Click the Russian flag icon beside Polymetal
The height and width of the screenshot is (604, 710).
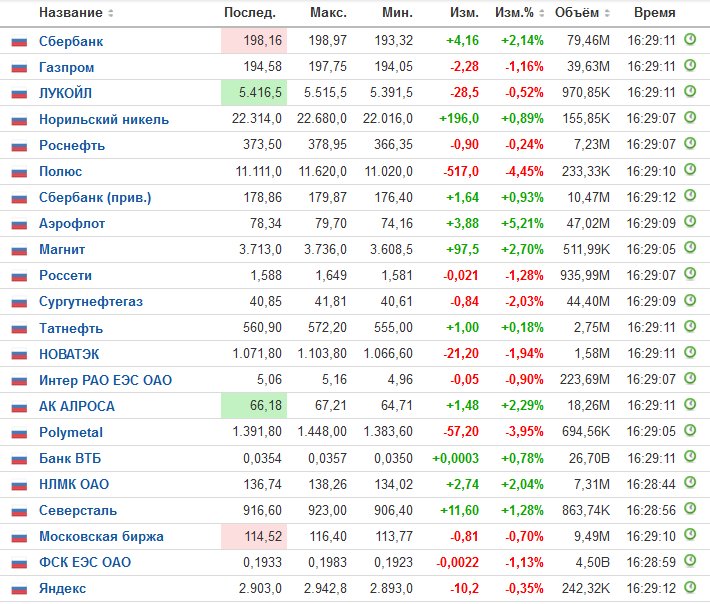pyautogui.click(x=19, y=434)
